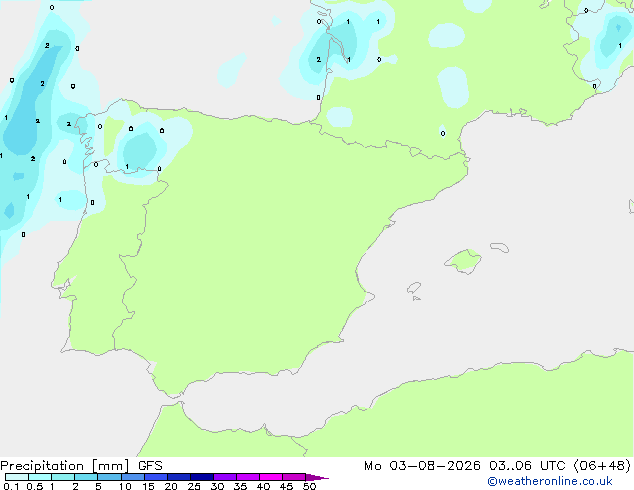Click the Menorca island outline on the map
Screen dimensions: 634x490
(x=499, y=247)
